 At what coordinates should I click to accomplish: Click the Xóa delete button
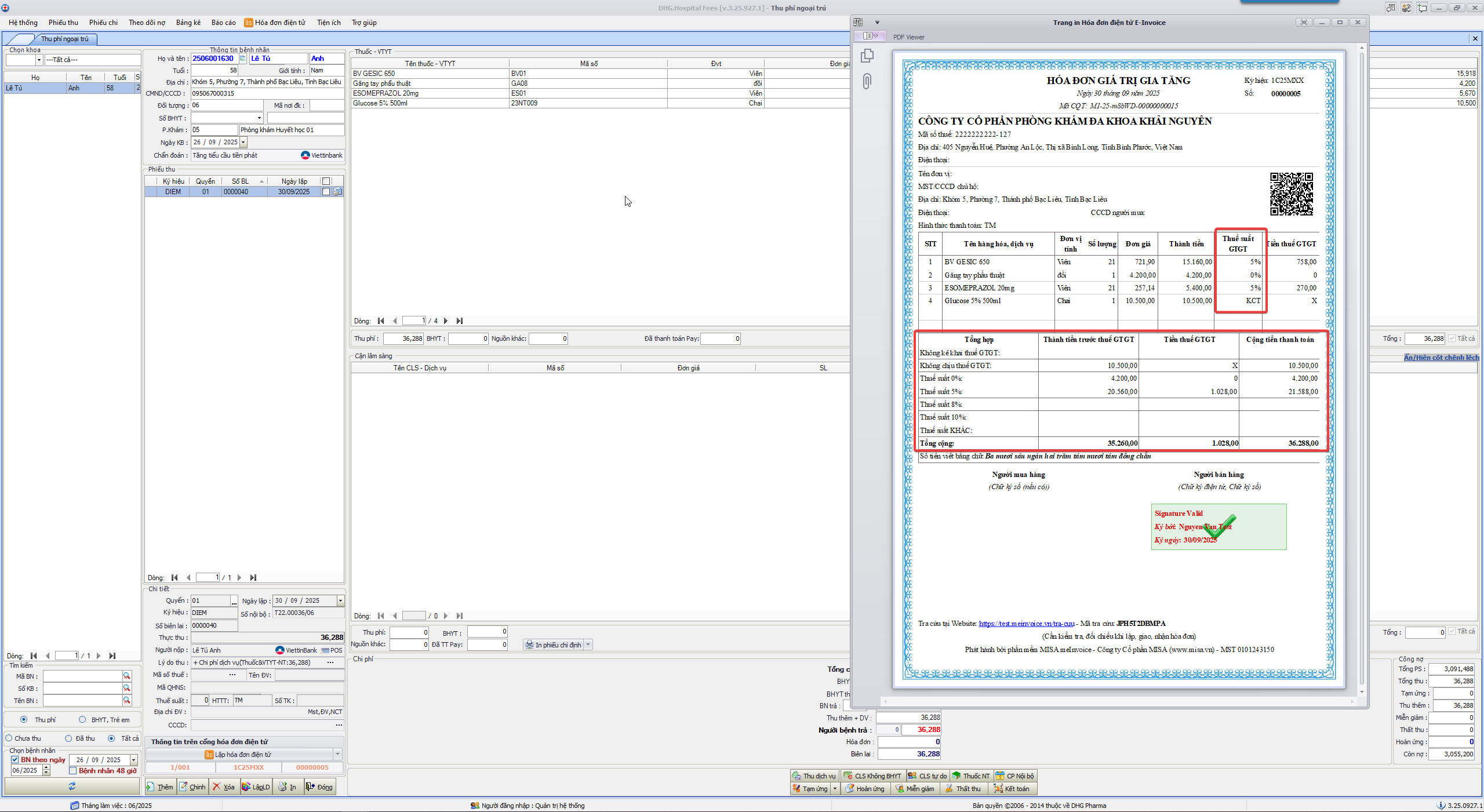223,786
